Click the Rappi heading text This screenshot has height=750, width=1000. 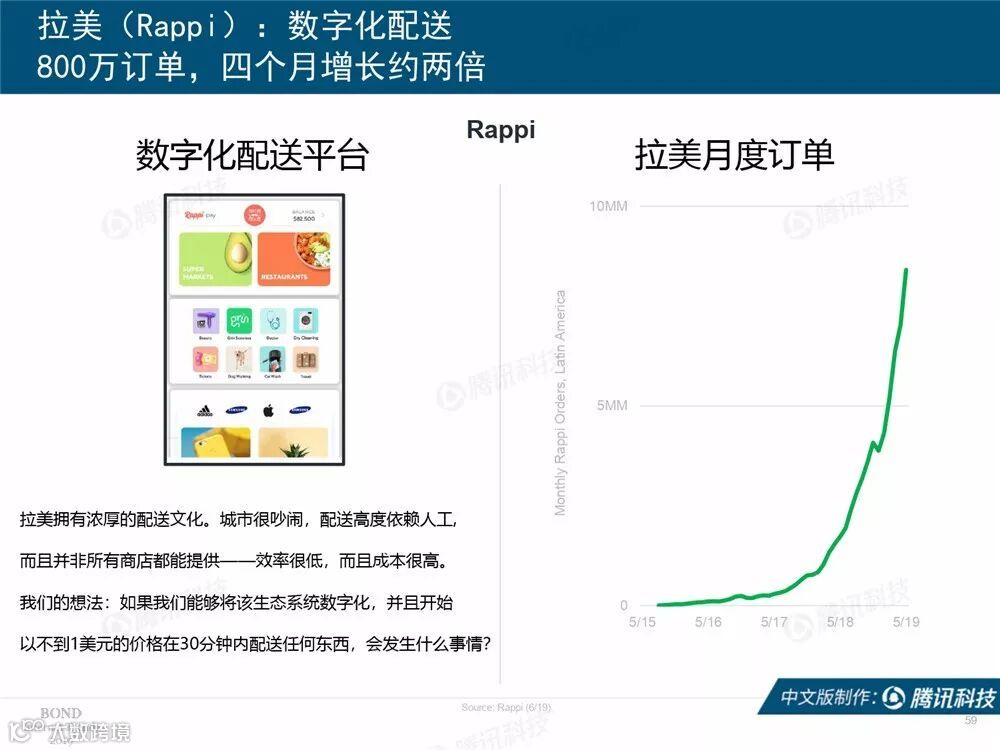501,130
